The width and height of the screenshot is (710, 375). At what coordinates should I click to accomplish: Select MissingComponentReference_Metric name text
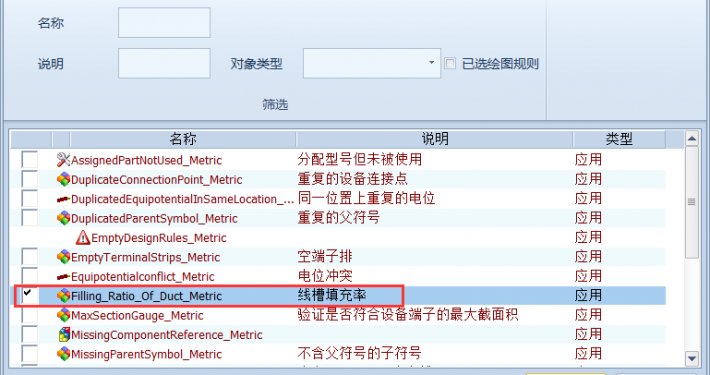[x=167, y=335]
